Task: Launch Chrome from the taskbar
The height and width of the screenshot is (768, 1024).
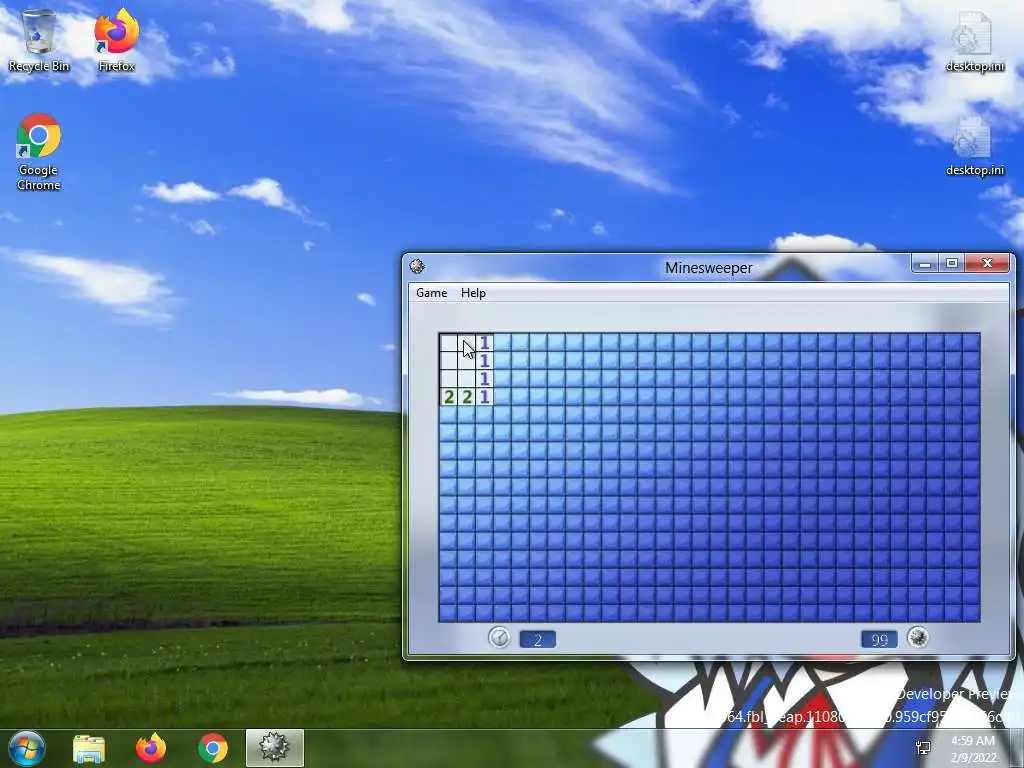Action: click(x=212, y=748)
